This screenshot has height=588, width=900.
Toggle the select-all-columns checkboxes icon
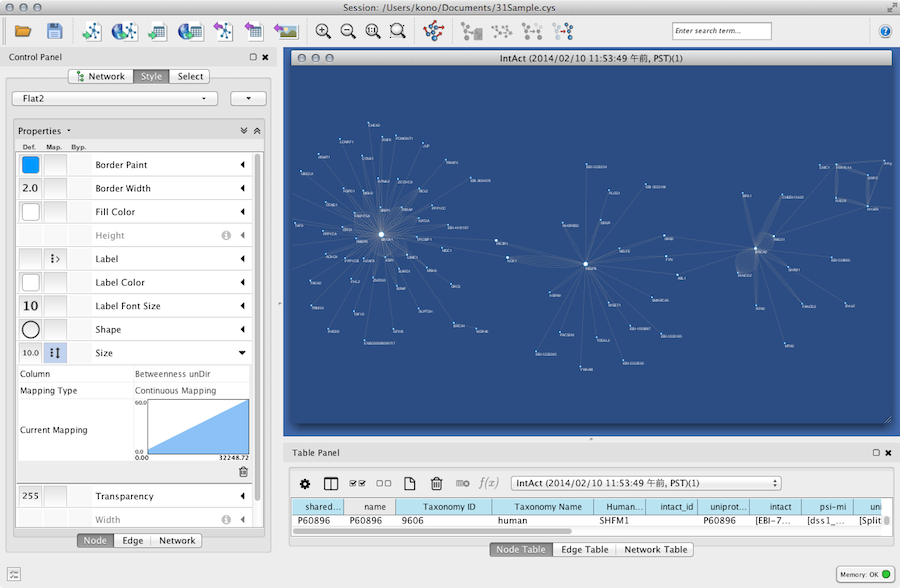[x=357, y=483]
